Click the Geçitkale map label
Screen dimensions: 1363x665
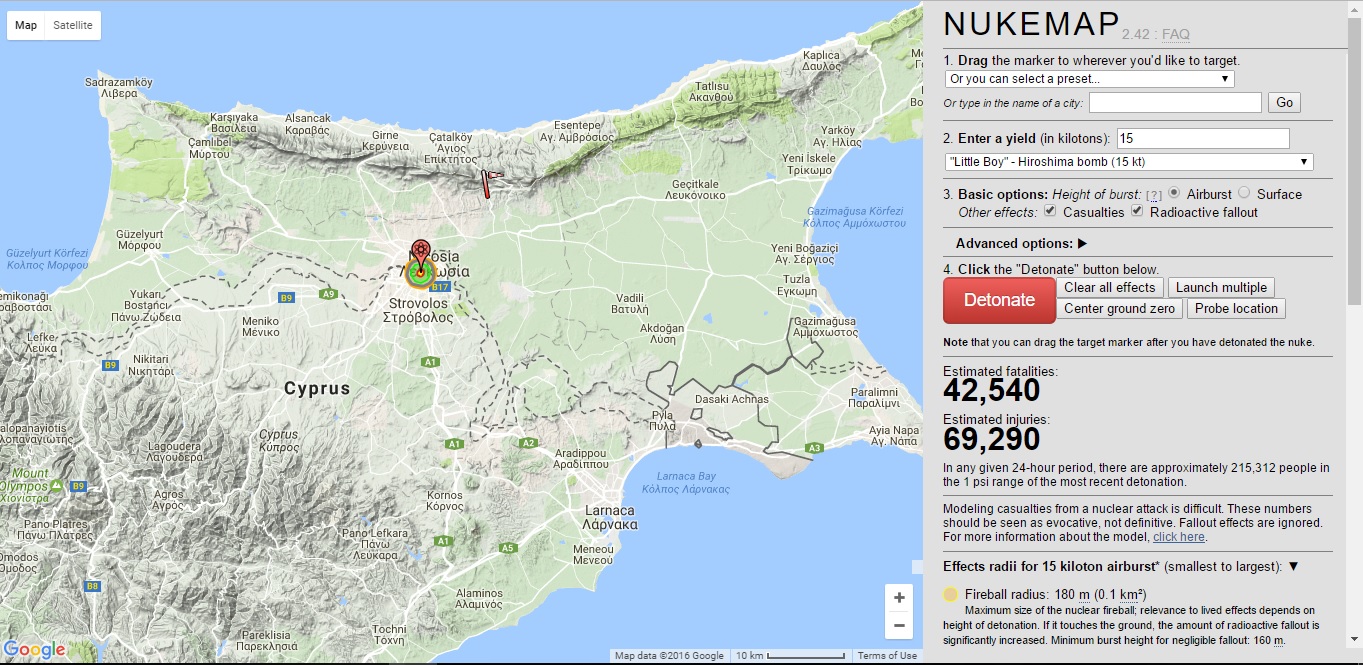click(x=696, y=190)
